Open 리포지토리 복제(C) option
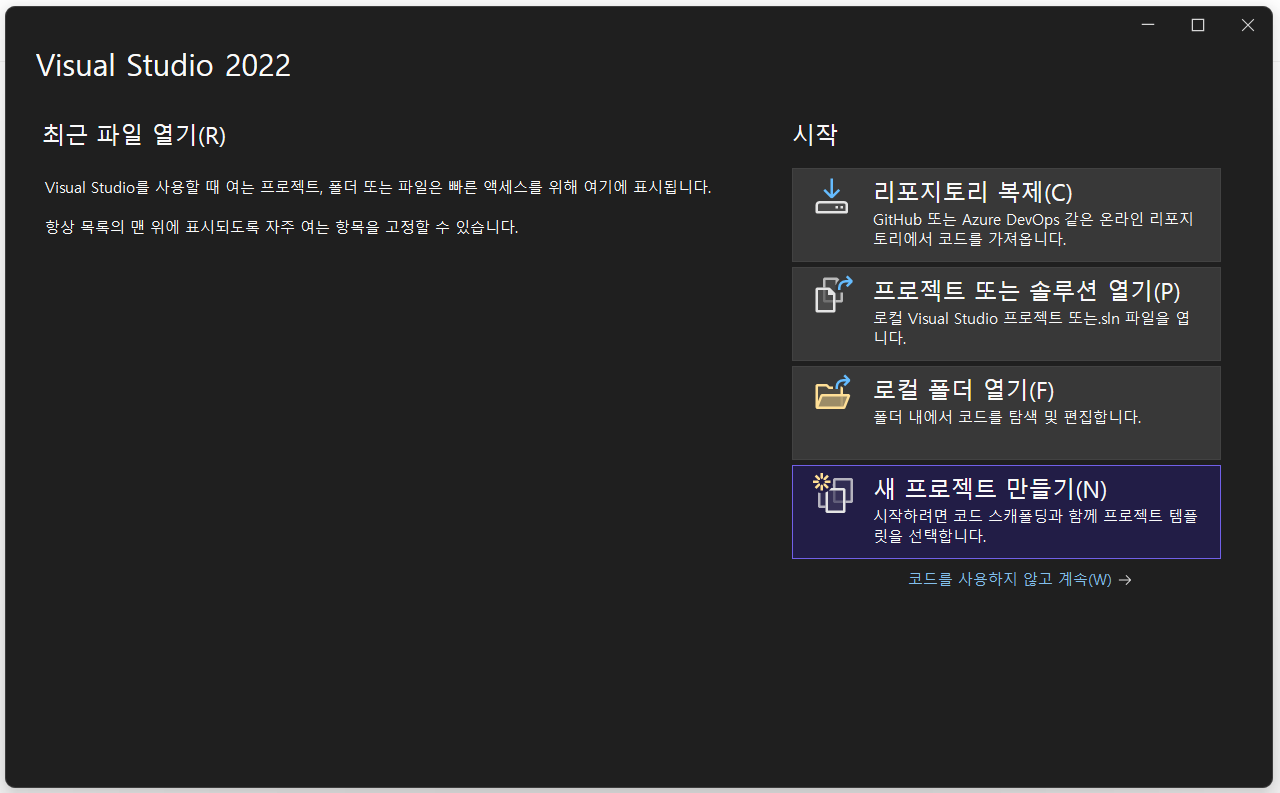Image resolution: width=1280 pixels, height=793 pixels. tap(1006, 215)
